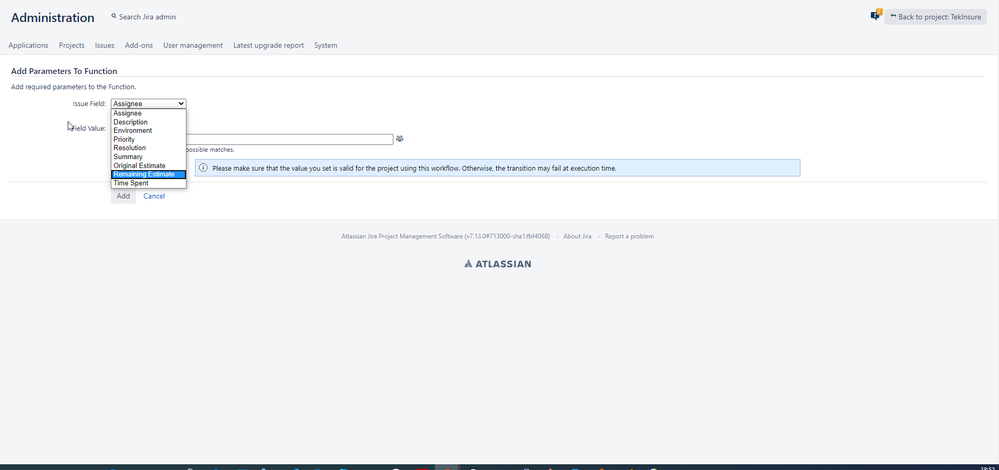
Task: Click the user picker icon beside field value
Action: tap(399, 138)
